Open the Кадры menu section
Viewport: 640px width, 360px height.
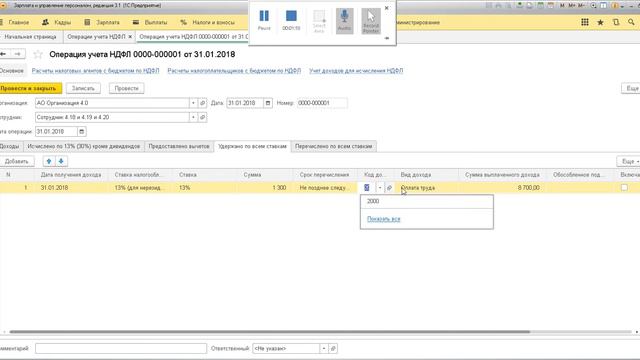57,22
